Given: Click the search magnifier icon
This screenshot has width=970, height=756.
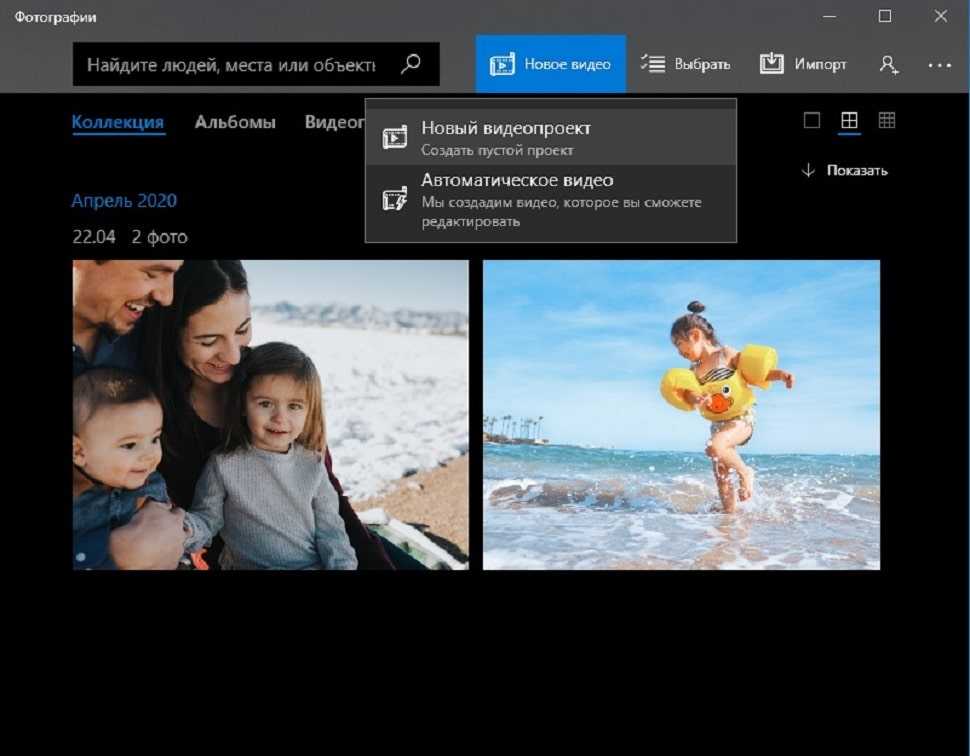Looking at the screenshot, I should 410,64.
